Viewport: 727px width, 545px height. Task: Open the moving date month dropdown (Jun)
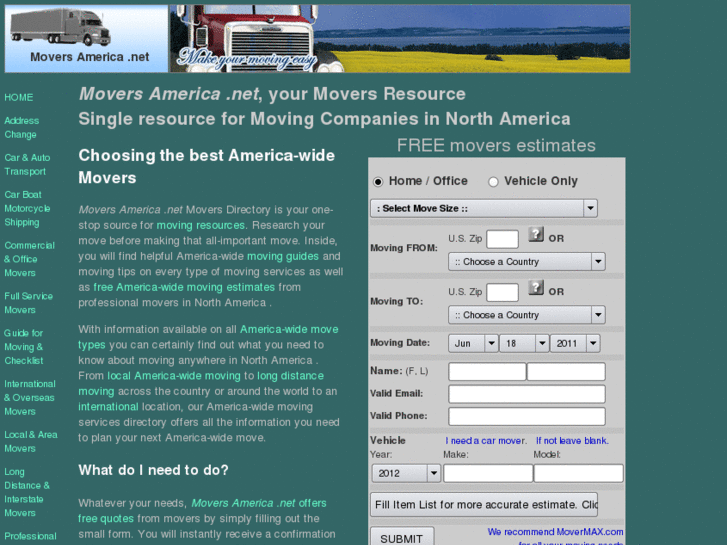pos(473,344)
